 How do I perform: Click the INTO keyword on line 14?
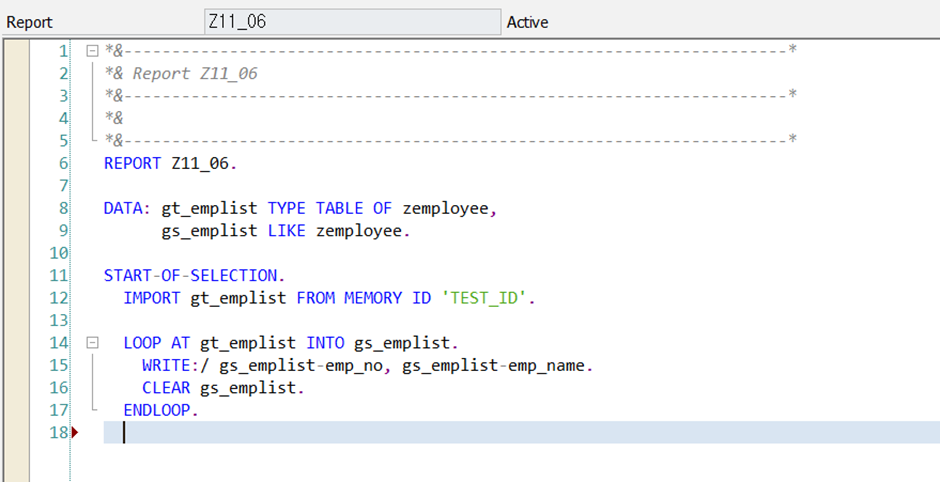point(325,343)
